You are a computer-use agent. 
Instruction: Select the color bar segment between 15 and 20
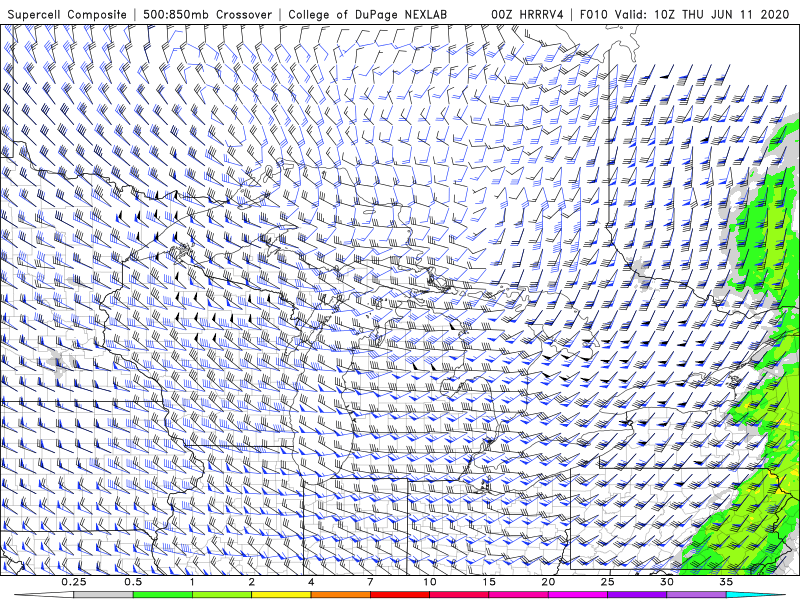click(518, 595)
